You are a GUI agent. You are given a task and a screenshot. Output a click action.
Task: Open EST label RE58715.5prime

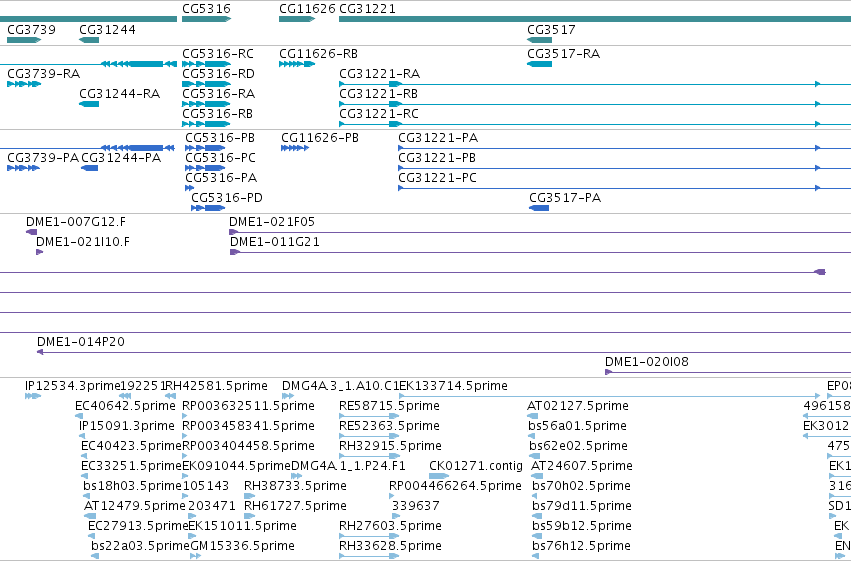pos(389,406)
